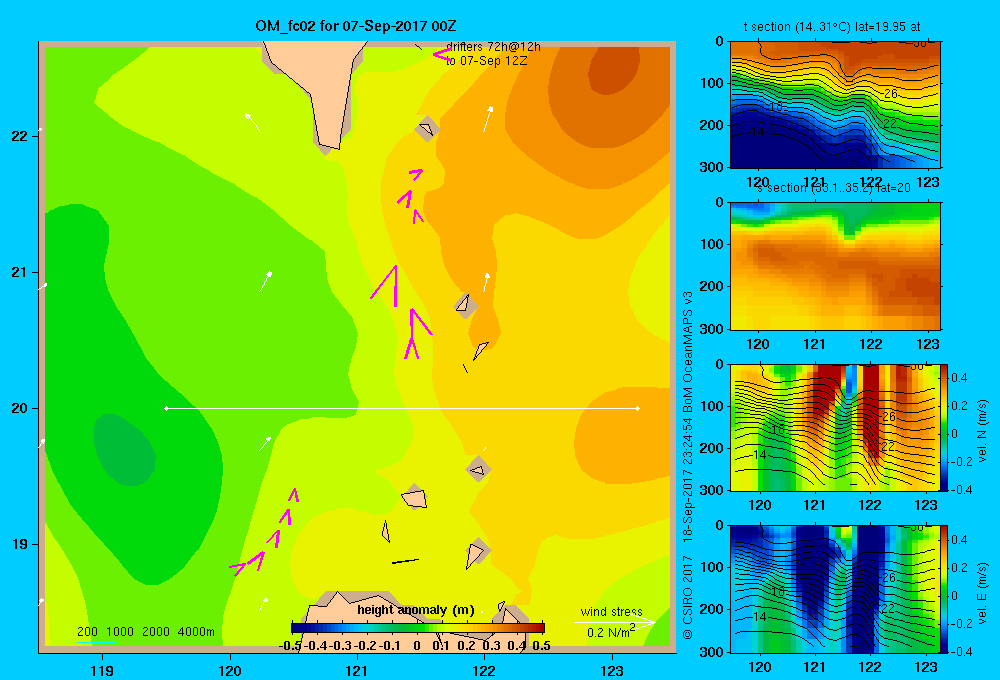Click the dark orange height maximum in northeast

[614, 69]
